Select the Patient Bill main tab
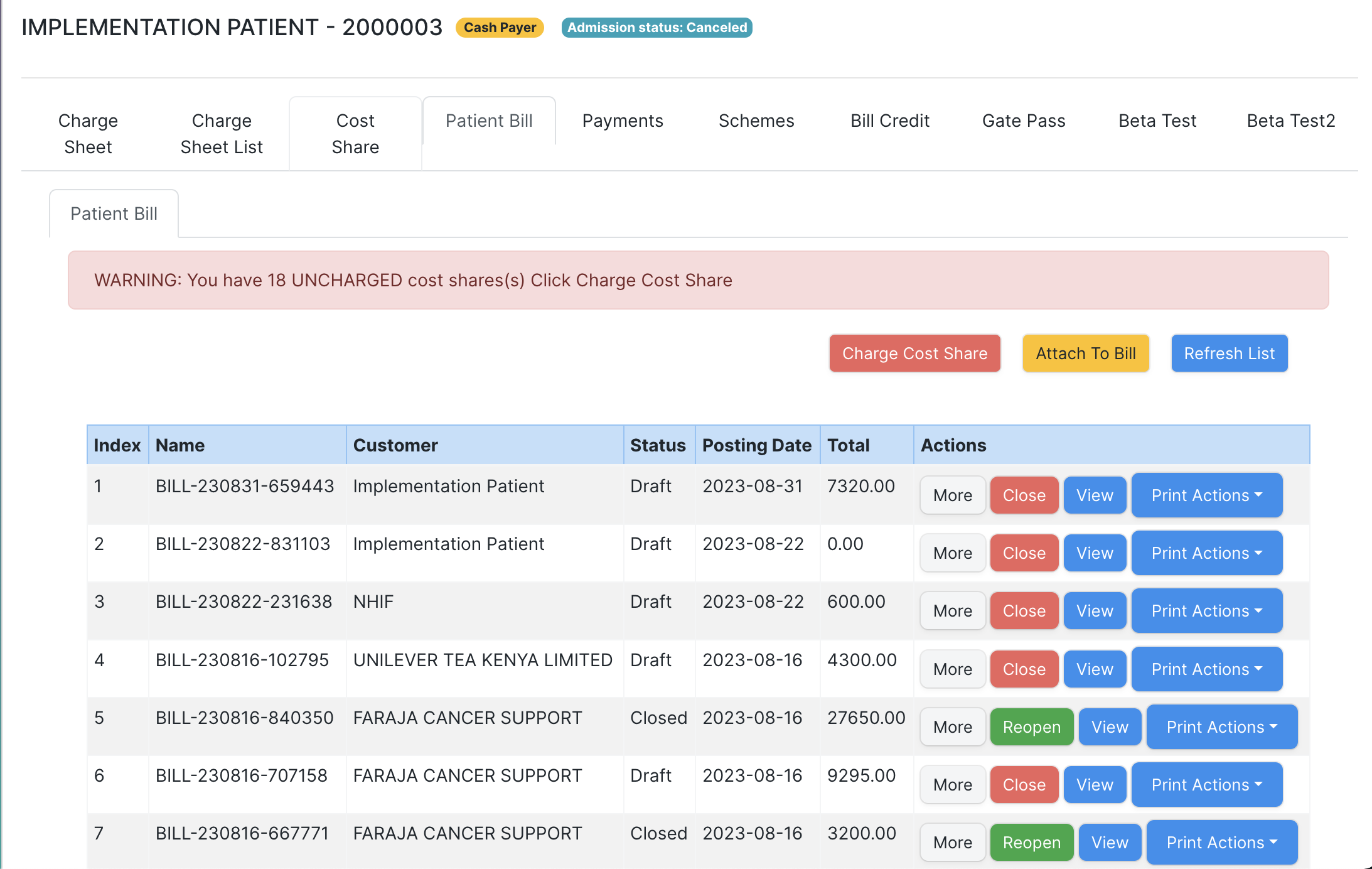 point(489,121)
